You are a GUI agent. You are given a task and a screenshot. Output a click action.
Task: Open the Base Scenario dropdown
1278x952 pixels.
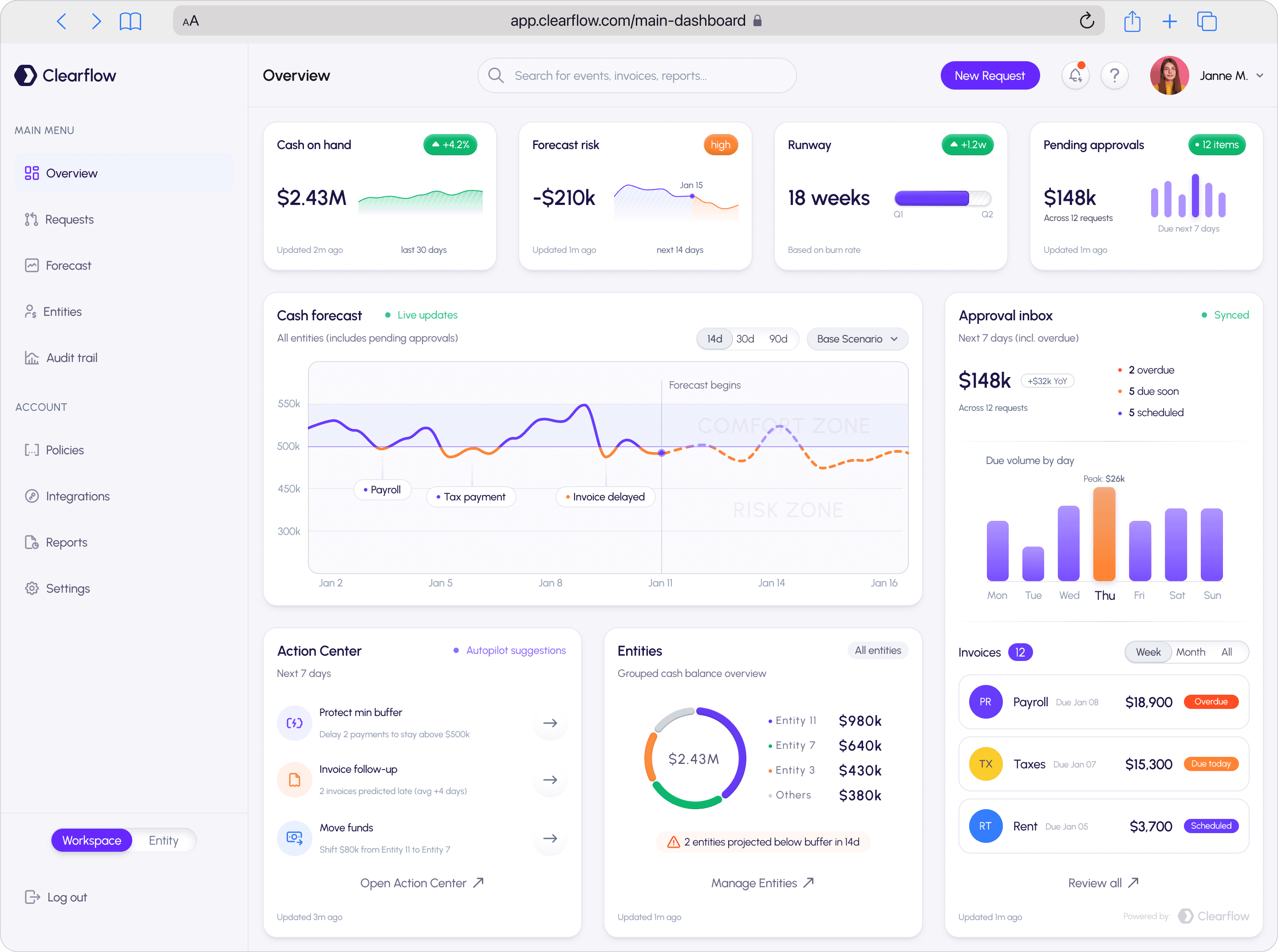tap(857, 339)
